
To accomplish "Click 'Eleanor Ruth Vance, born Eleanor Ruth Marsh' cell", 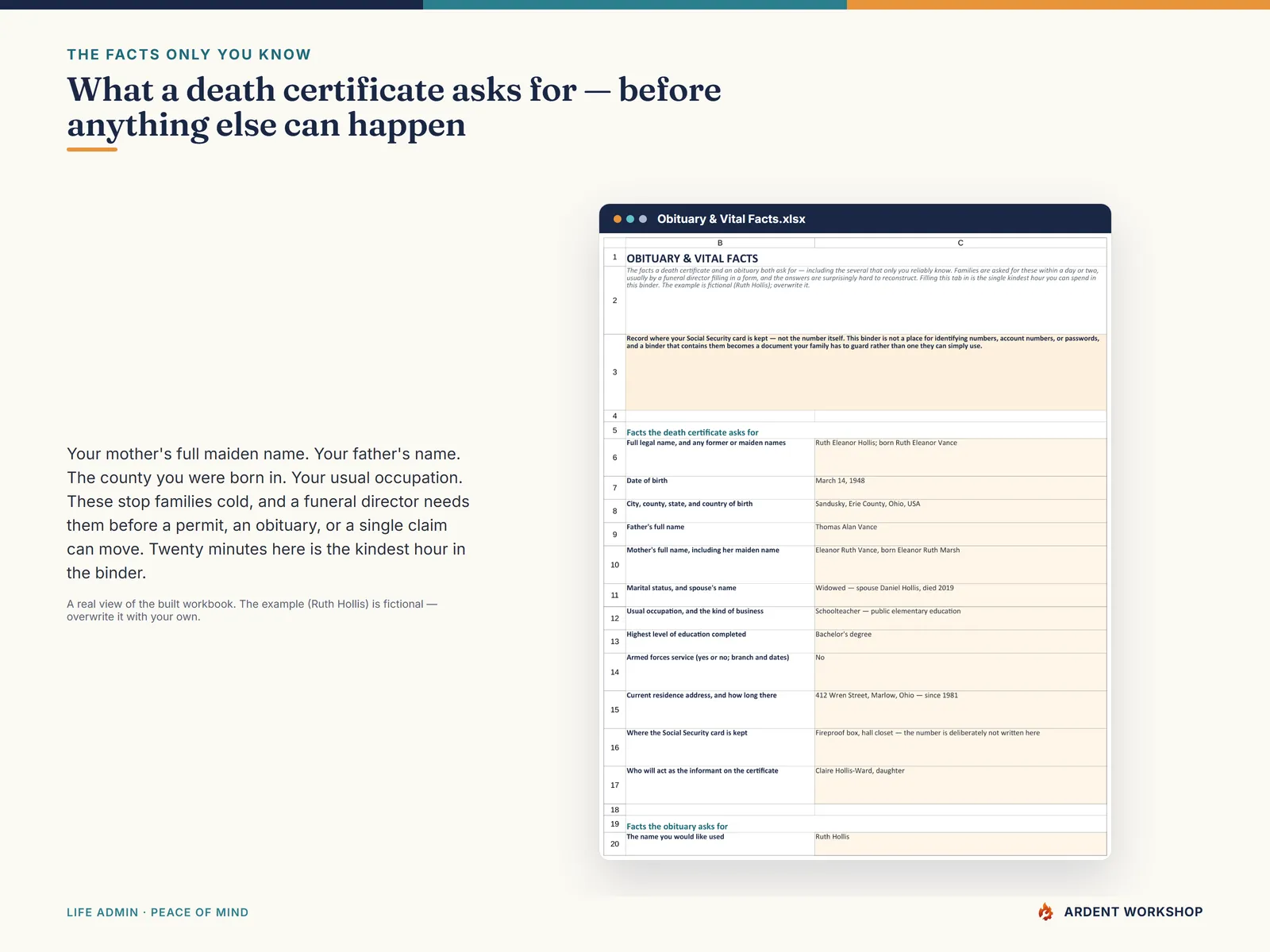I will coord(960,565).
